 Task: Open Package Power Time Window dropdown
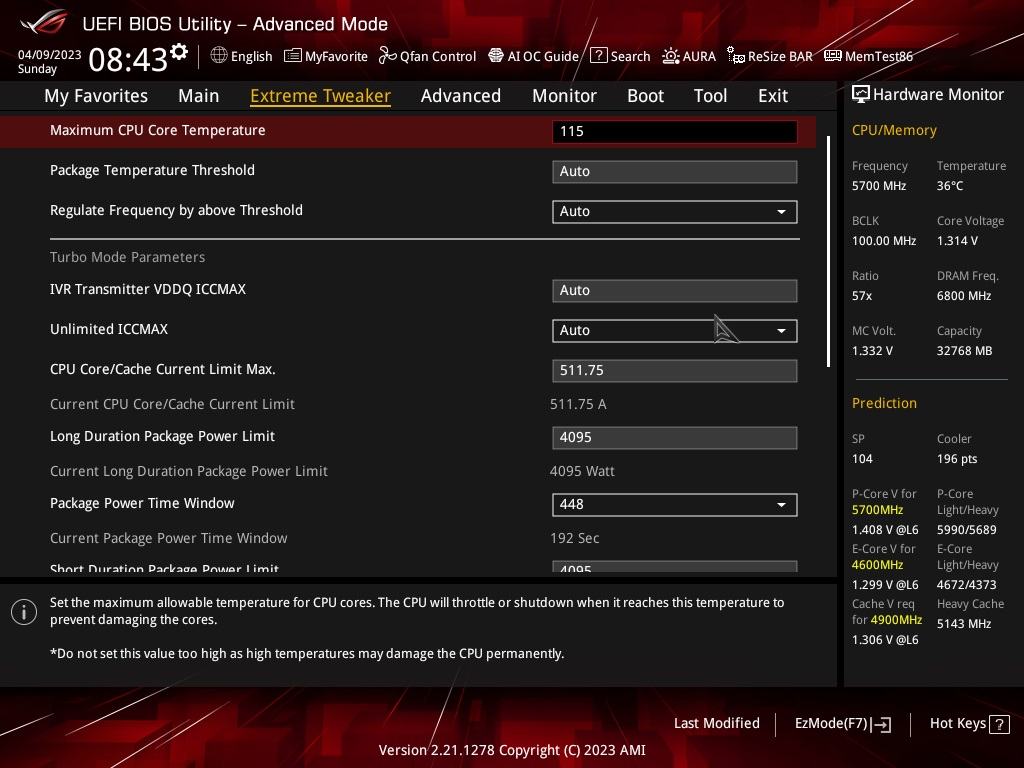coord(675,505)
